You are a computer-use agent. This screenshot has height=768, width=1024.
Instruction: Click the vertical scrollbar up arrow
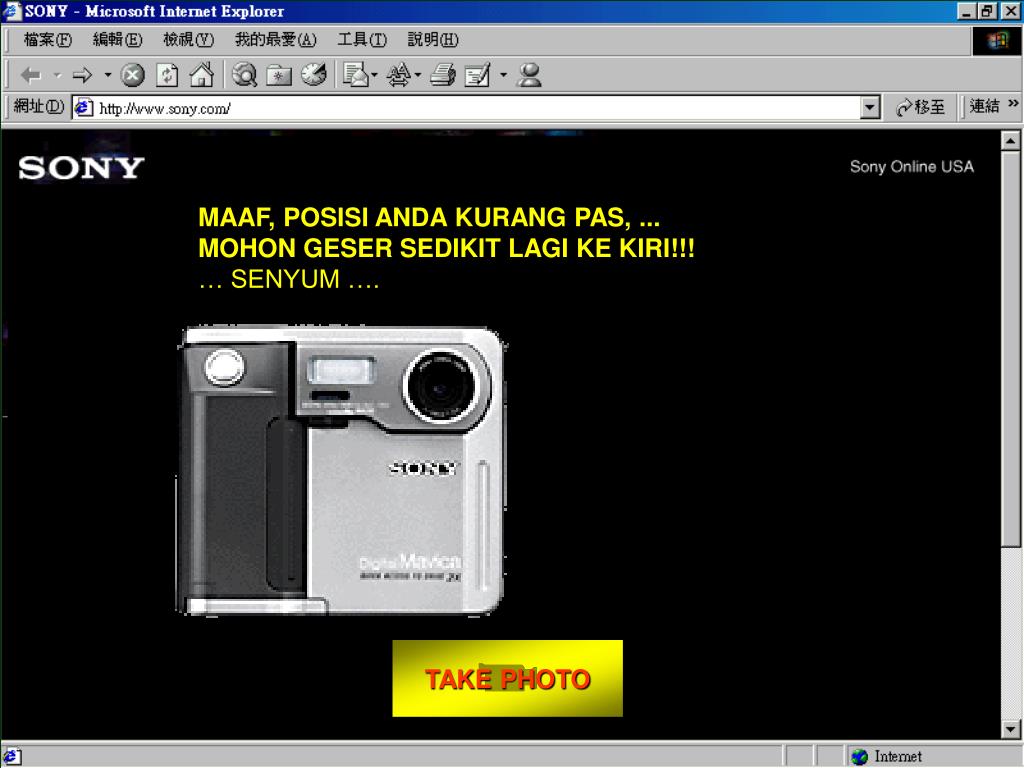point(1010,140)
